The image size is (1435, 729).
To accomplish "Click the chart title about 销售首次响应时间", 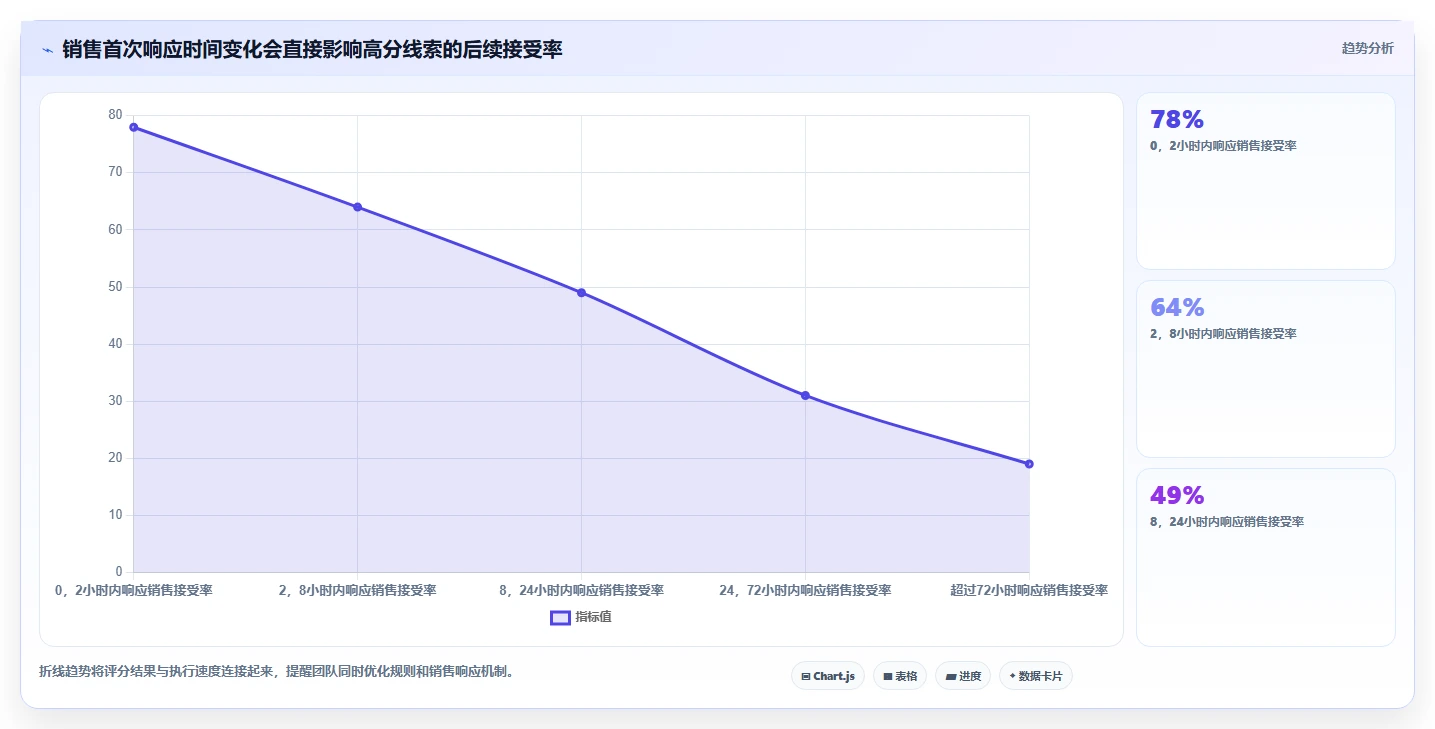I will tap(312, 49).
